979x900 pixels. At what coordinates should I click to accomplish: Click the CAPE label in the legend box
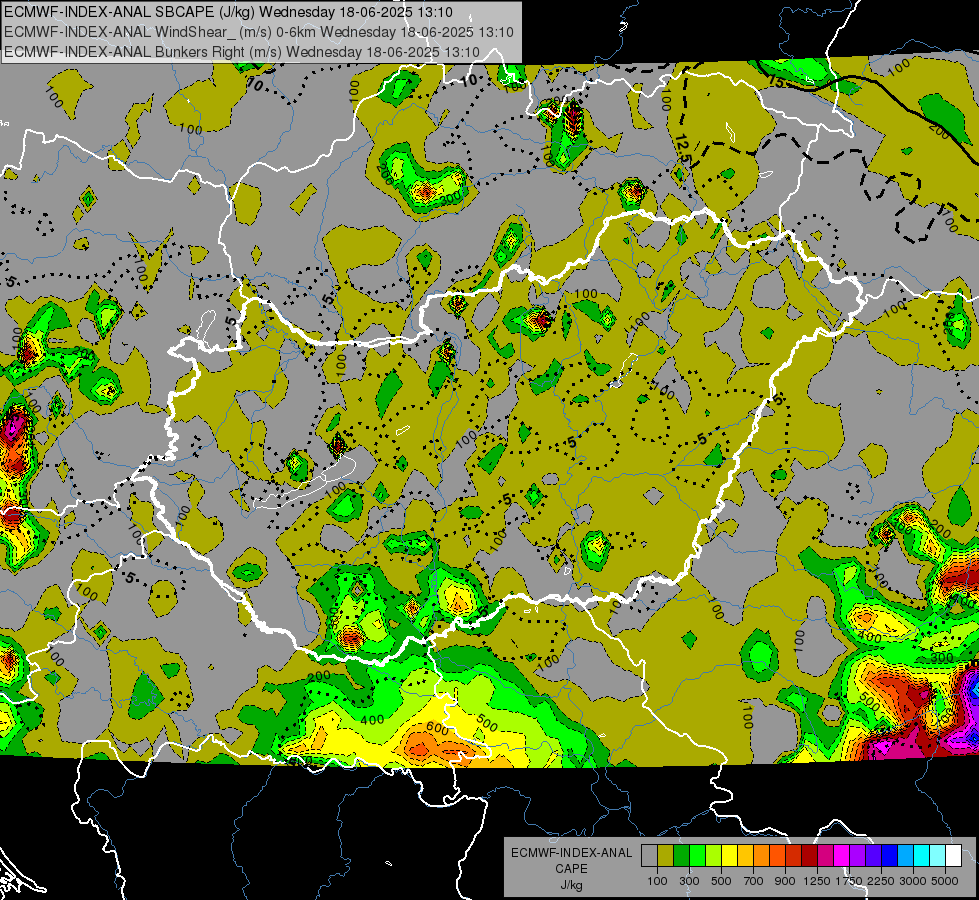pos(571,869)
